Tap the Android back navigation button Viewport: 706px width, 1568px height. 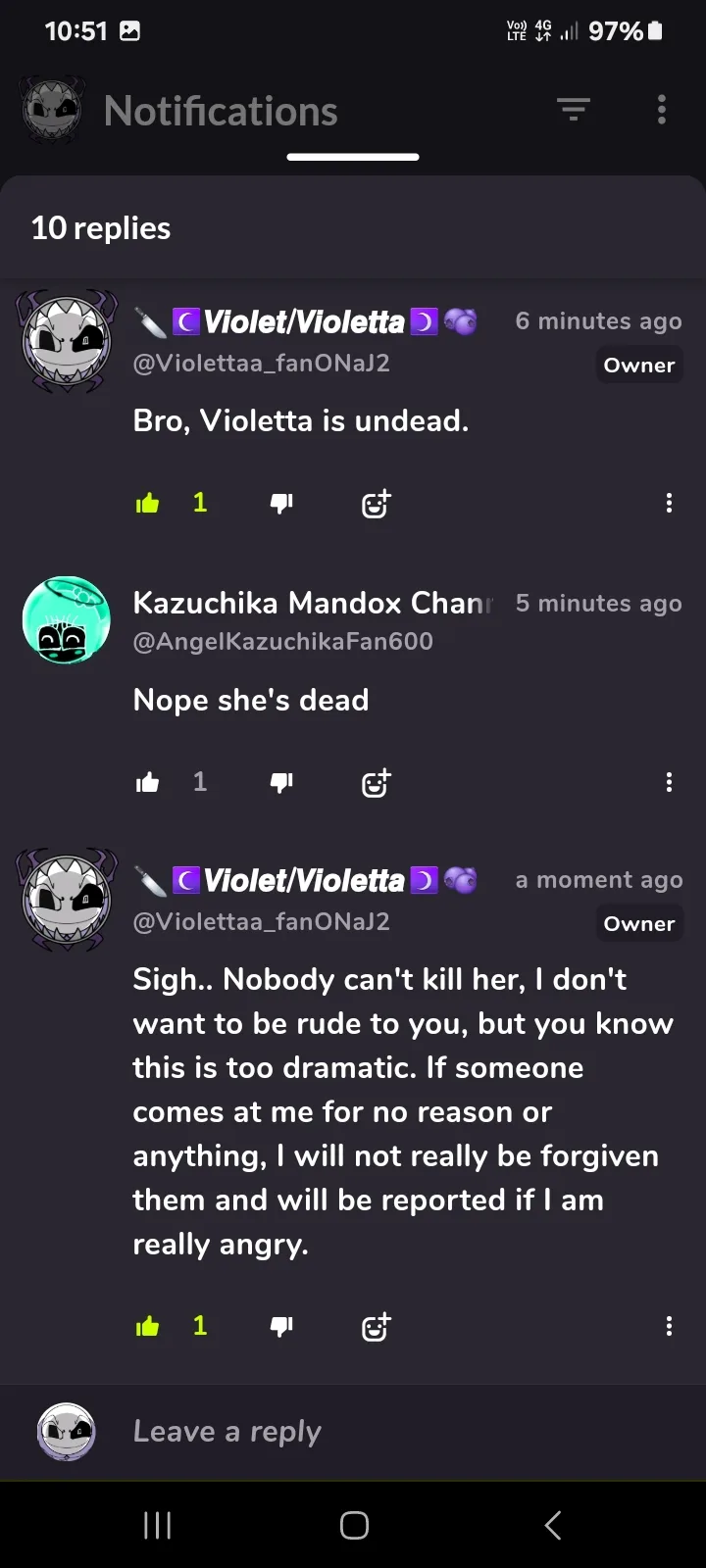[553, 1525]
